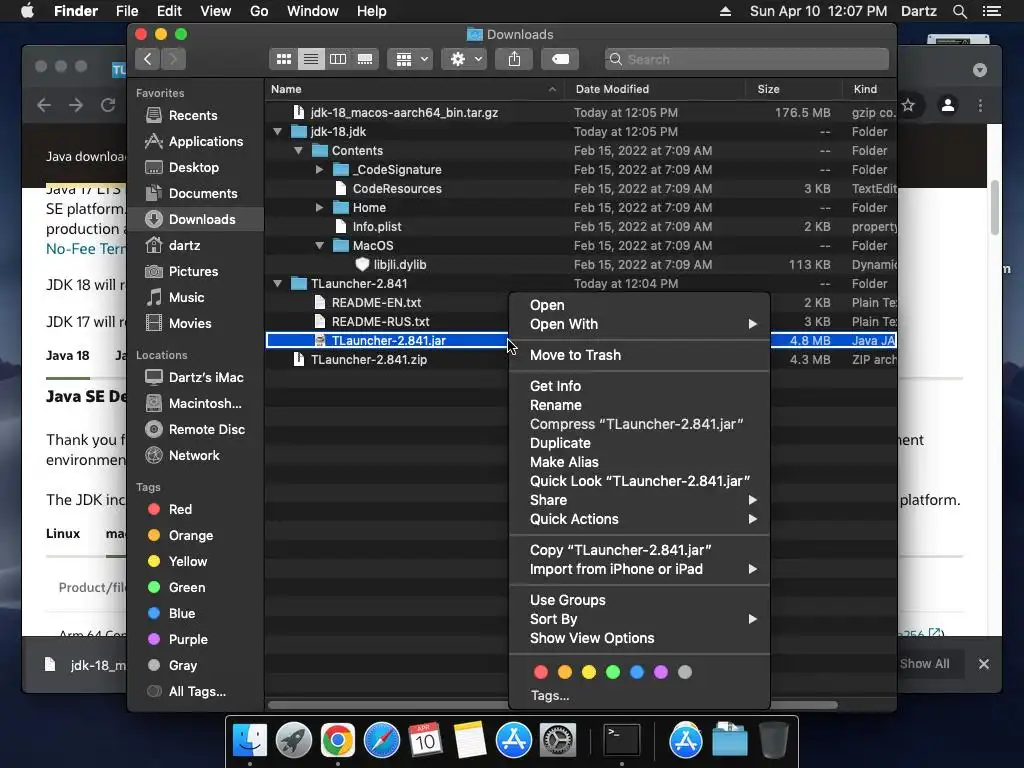Expand the _CodeSignature folder
Image resolution: width=1024 pixels, height=768 pixels.
pyautogui.click(x=319, y=170)
